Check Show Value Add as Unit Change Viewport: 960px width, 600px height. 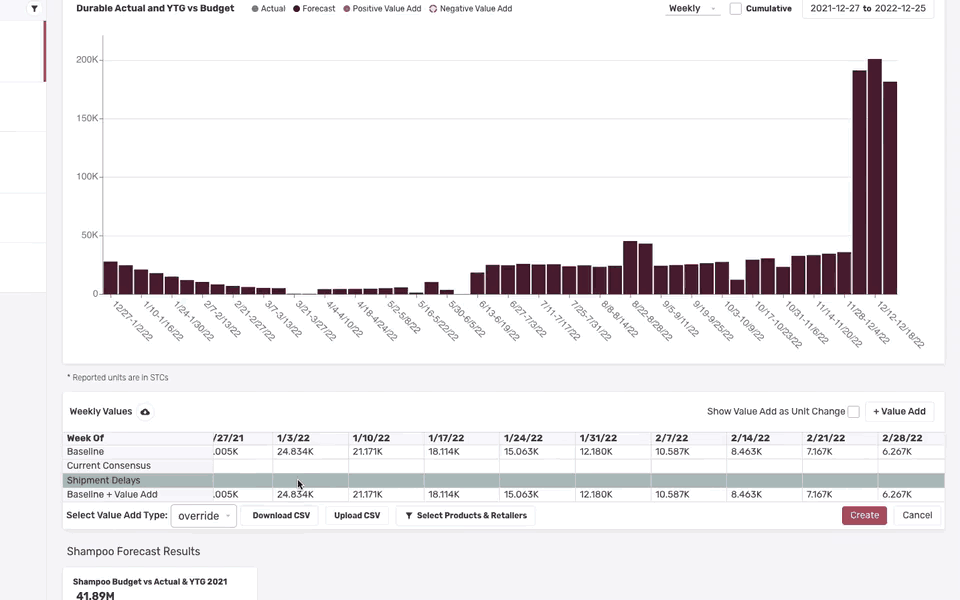[x=853, y=412]
